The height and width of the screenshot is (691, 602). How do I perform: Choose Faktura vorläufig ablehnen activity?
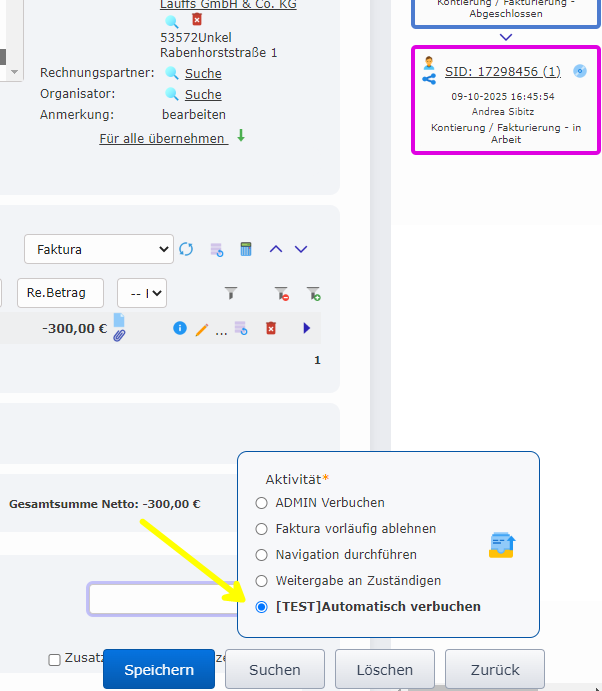[262, 529]
